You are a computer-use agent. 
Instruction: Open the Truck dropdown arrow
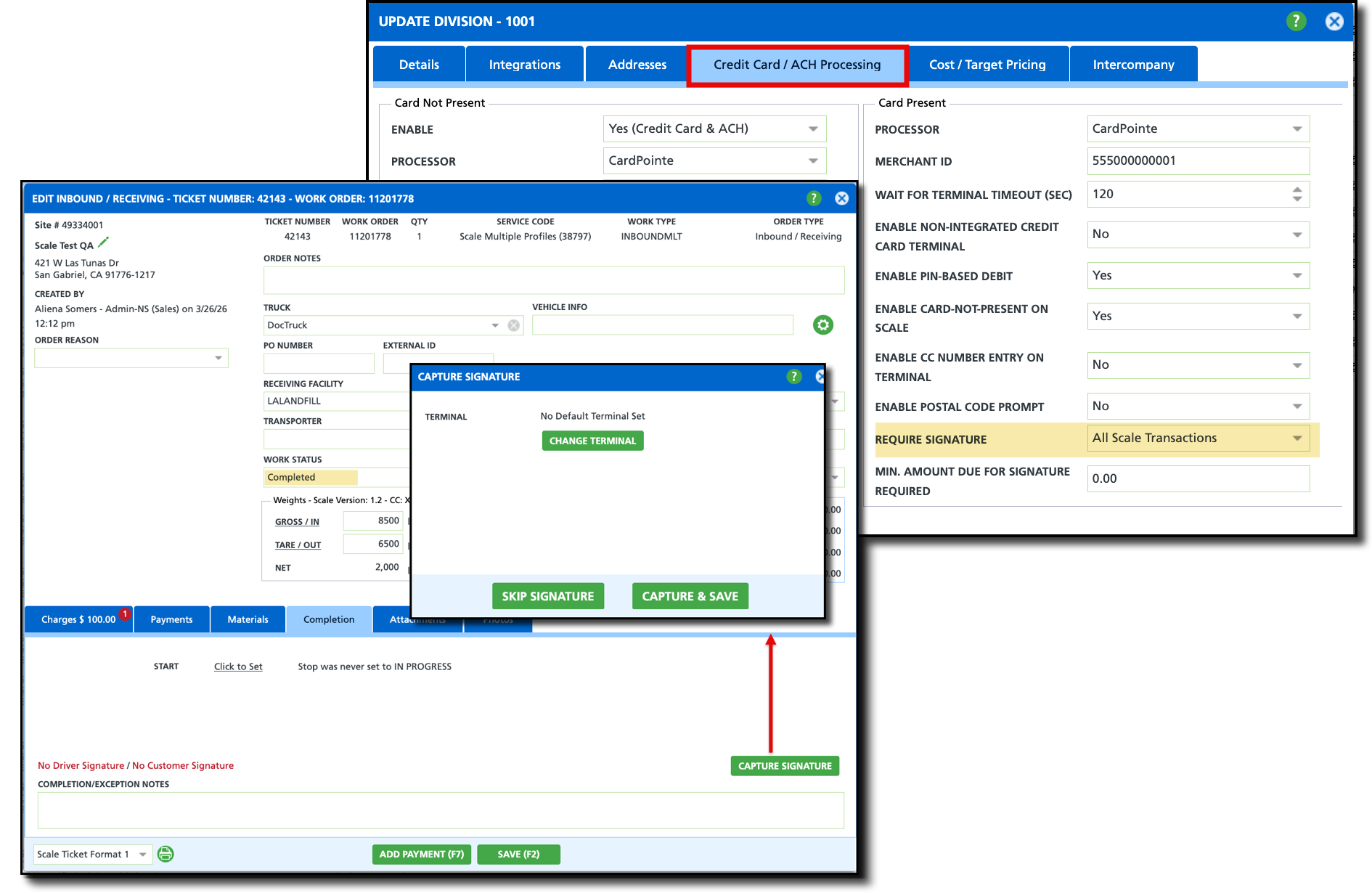click(x=495, y=325)
